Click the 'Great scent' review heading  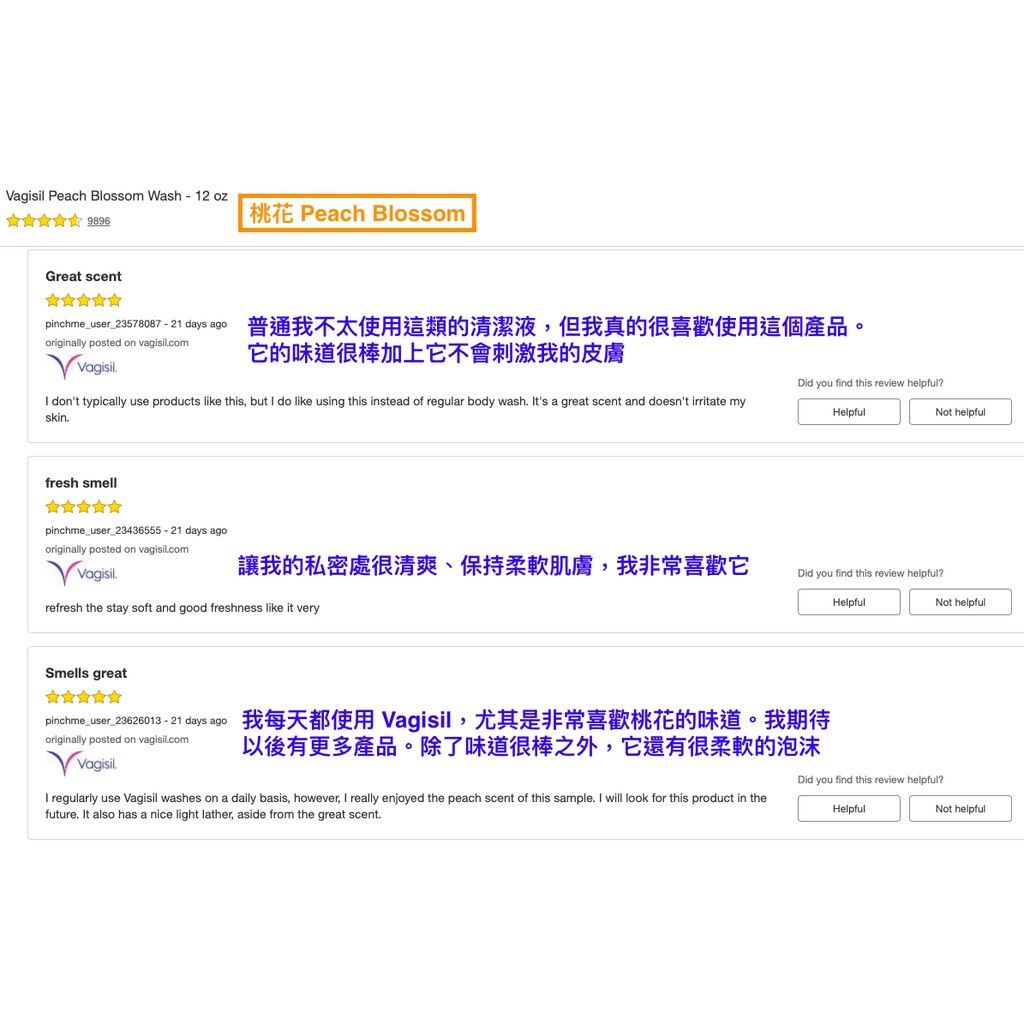(83, 277)
